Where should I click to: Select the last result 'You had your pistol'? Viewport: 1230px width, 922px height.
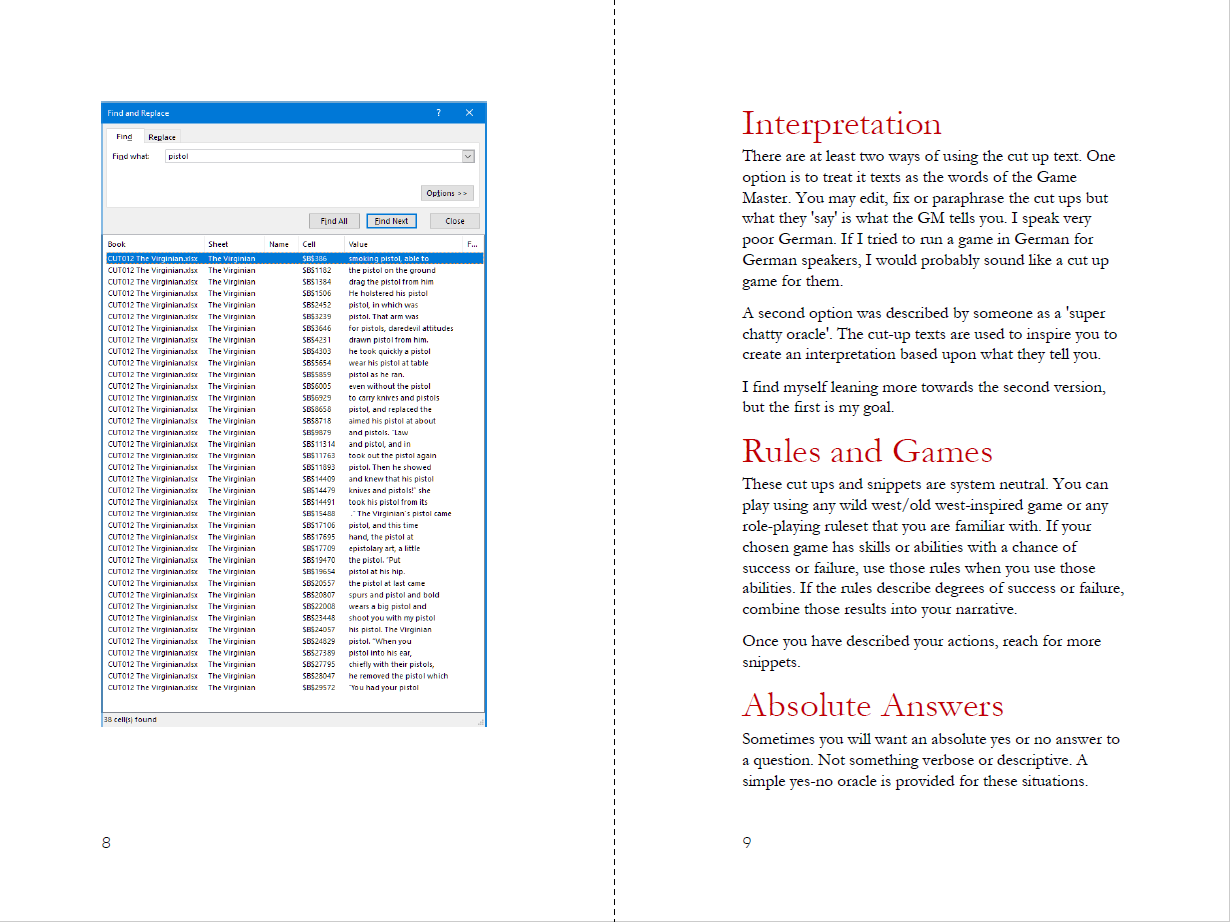coord(384,687)
